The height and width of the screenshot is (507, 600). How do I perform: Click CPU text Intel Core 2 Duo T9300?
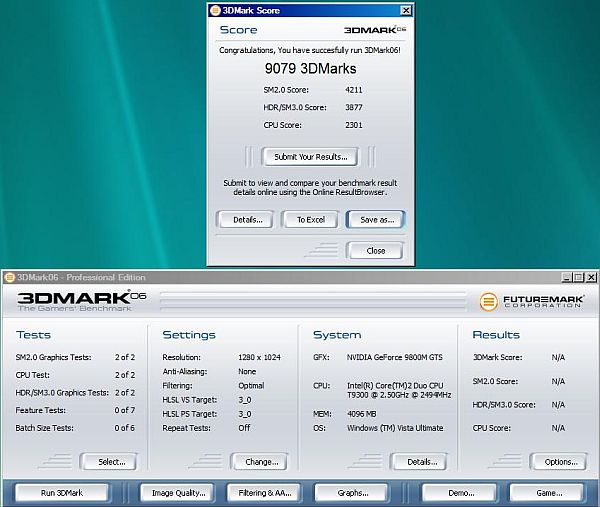(x=399, y=390)
